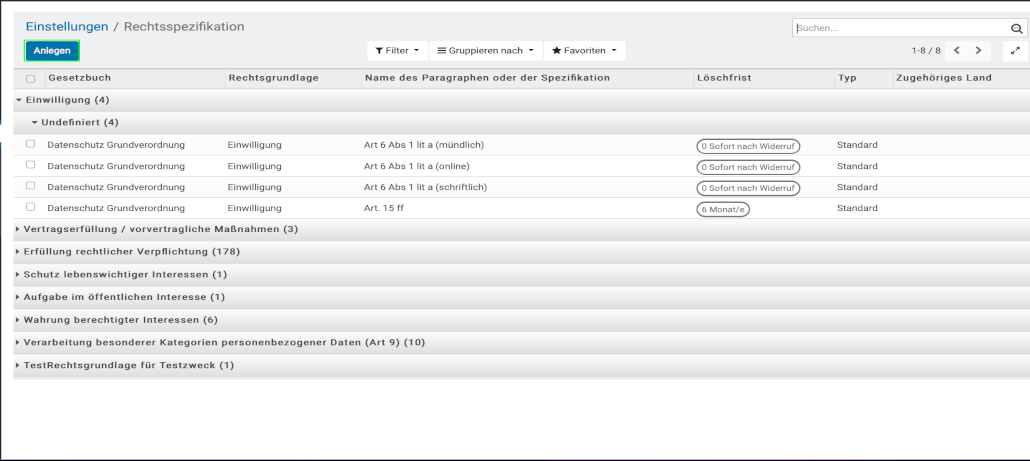Viewport: 1030px width, 461px height.
Task: Open the Einstellungen breadcrumb link
Action: click(67, 26)
